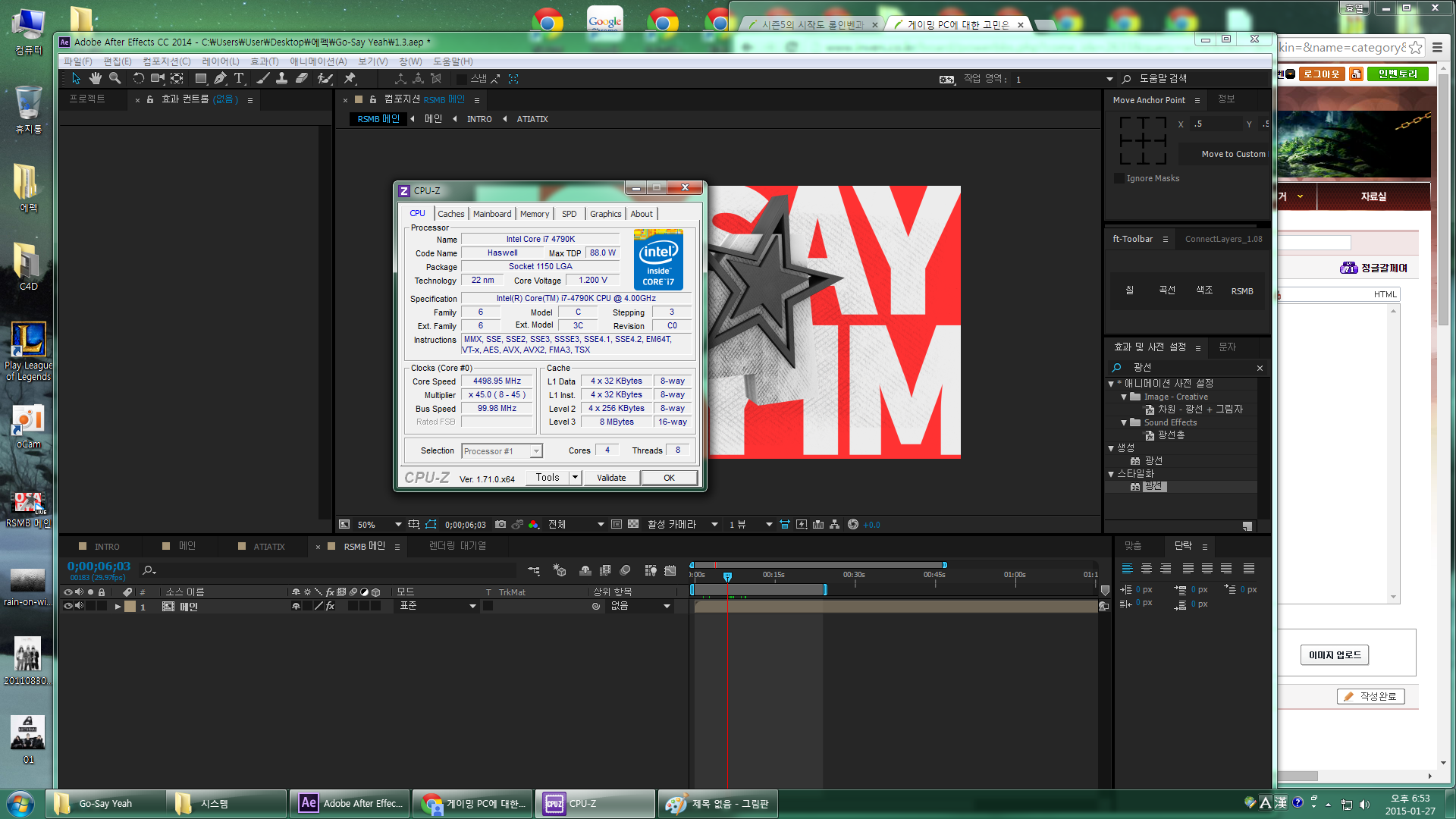
Task: Select the Eraser tool
Action: [301, 78]
